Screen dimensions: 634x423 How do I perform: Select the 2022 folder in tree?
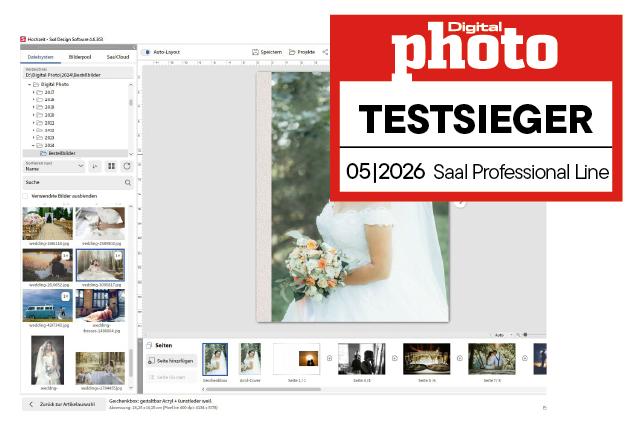click(45, 130)
